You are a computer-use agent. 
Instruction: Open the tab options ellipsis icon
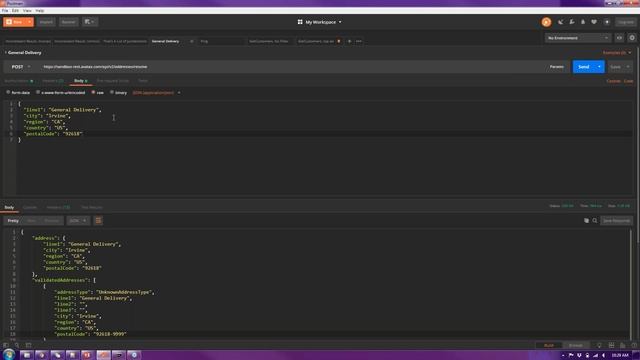click(359, 41)
